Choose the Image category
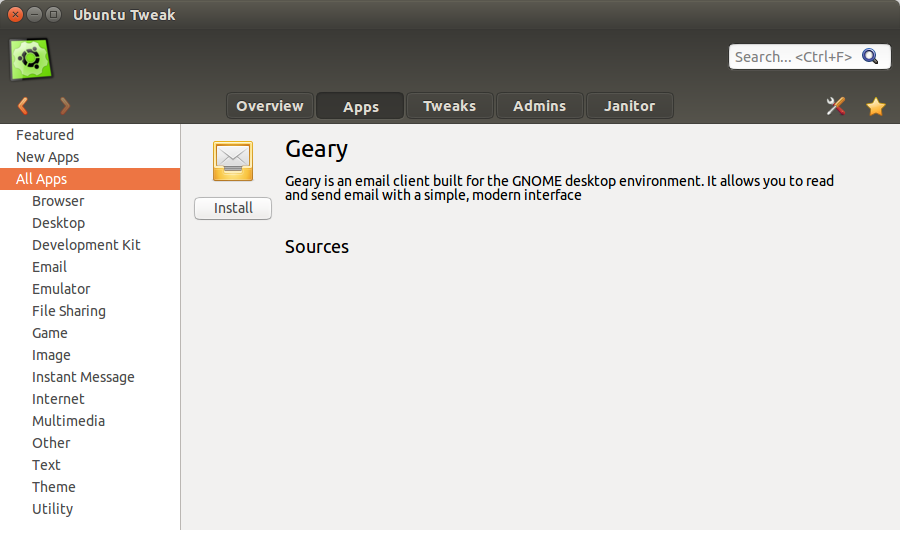 coord(90,355)
